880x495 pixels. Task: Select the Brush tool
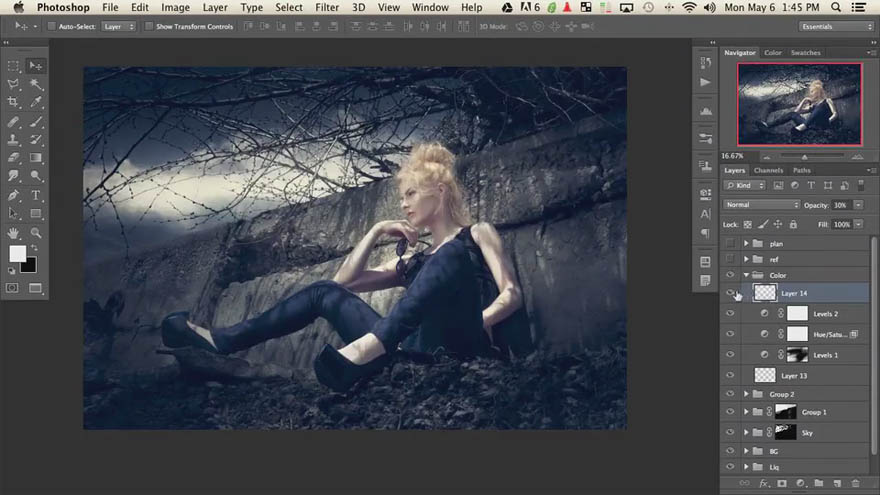[x=35, y=121]
